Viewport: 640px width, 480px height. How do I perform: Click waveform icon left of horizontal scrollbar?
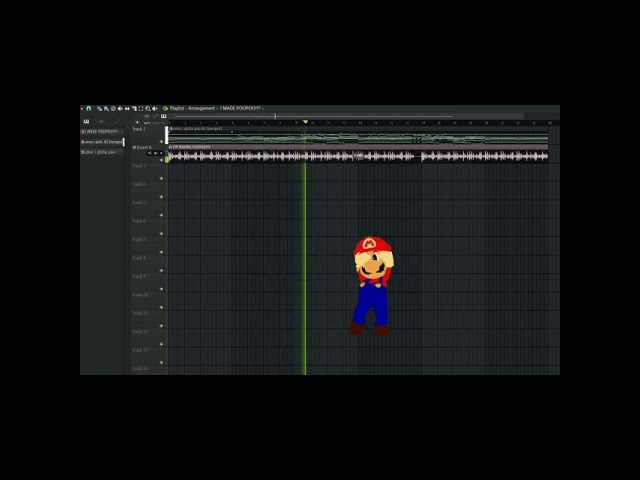[147, 116]
